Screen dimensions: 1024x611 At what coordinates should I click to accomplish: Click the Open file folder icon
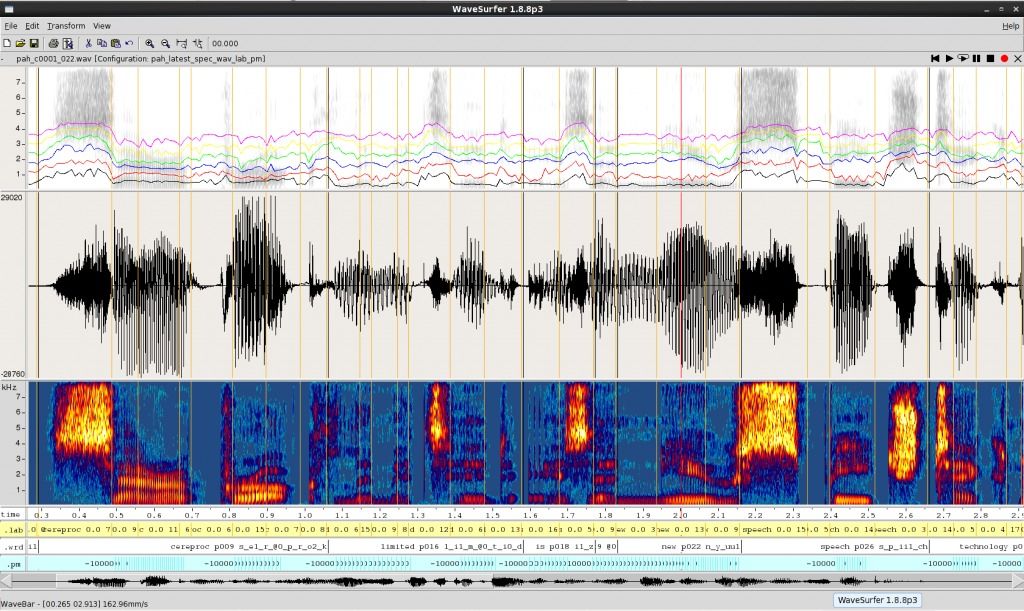click(x=21, y=44)
